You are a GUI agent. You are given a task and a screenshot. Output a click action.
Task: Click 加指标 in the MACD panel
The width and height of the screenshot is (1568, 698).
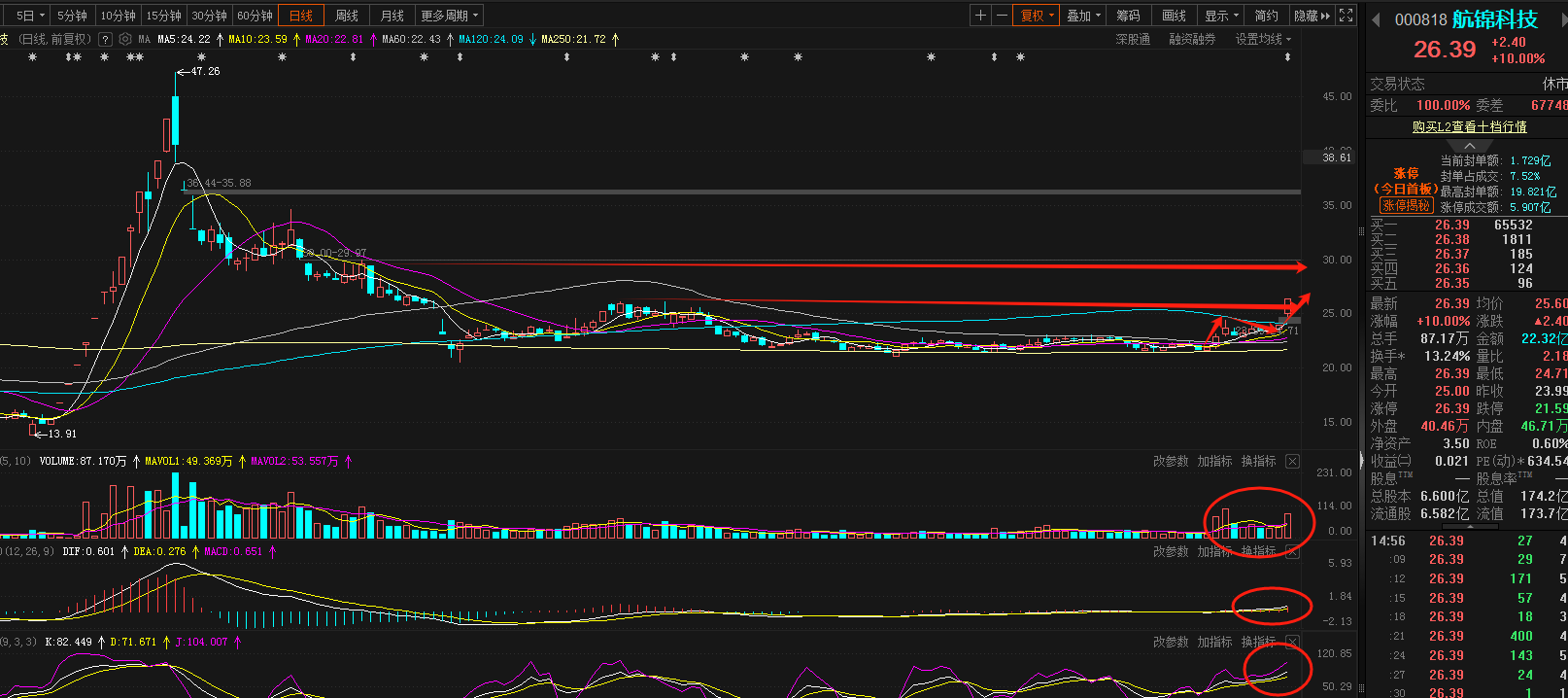(x=1214, y=551)
